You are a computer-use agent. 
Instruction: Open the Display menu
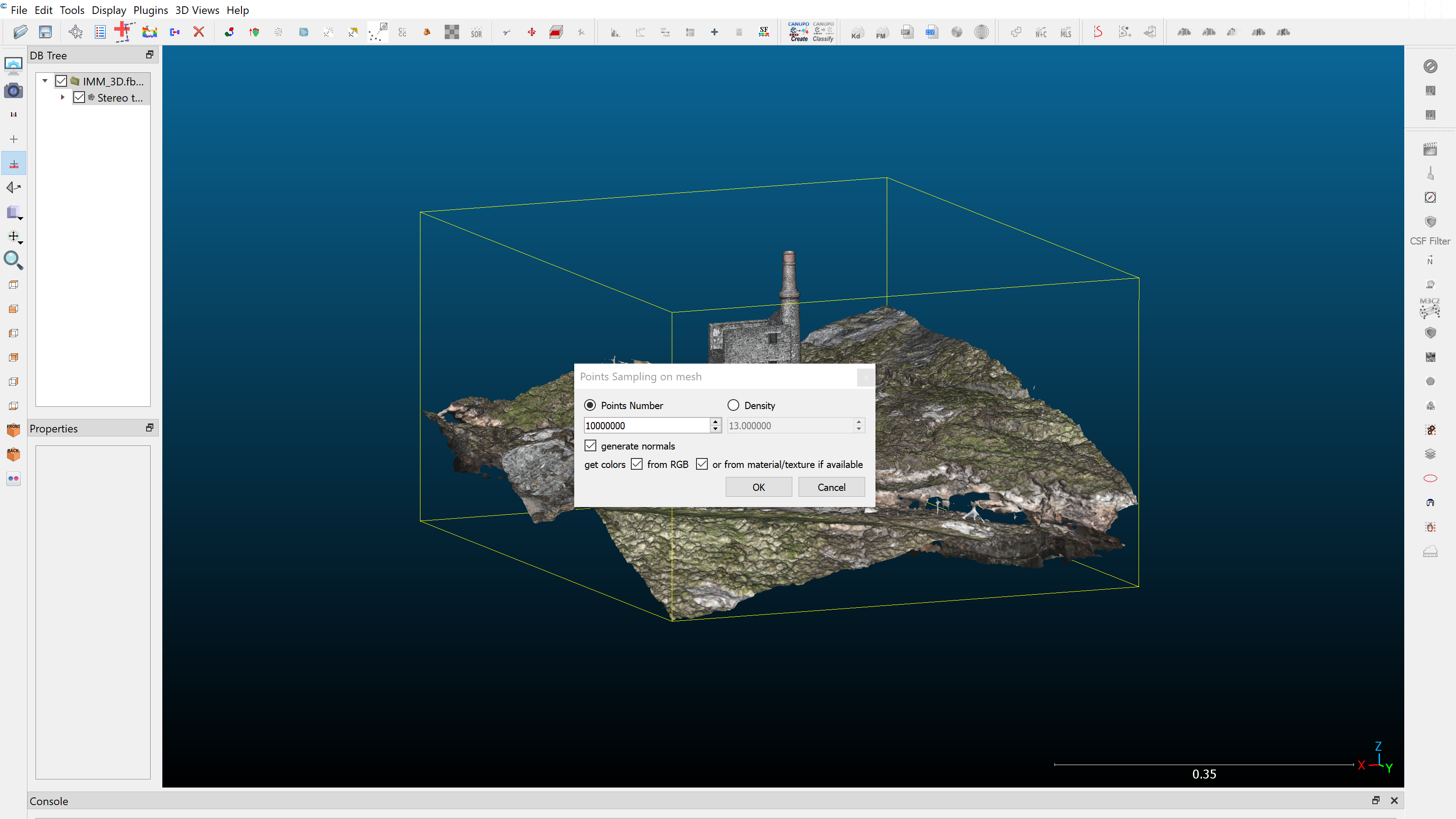(108, 9)
